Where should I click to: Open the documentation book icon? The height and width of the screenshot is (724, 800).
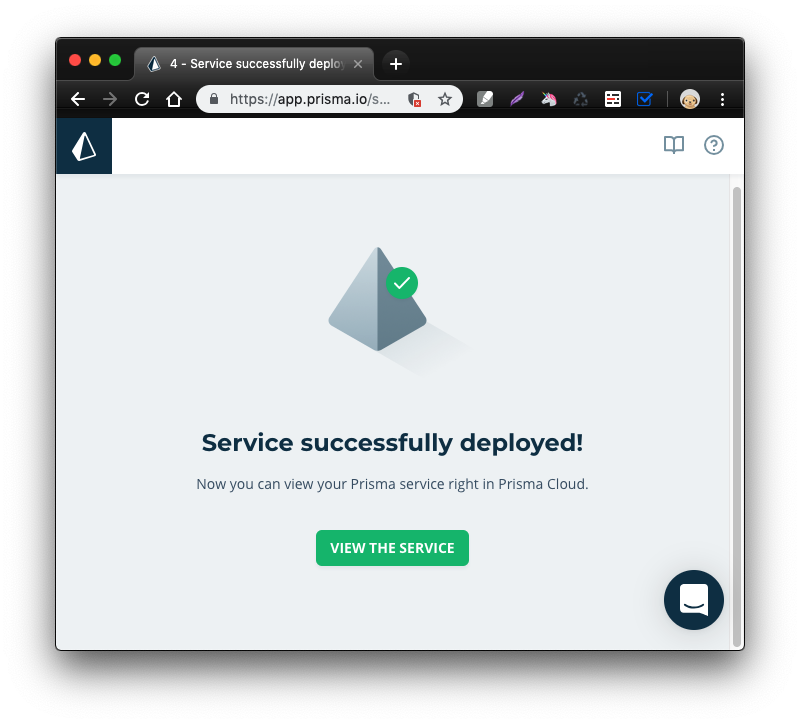(x=674, y=145)
